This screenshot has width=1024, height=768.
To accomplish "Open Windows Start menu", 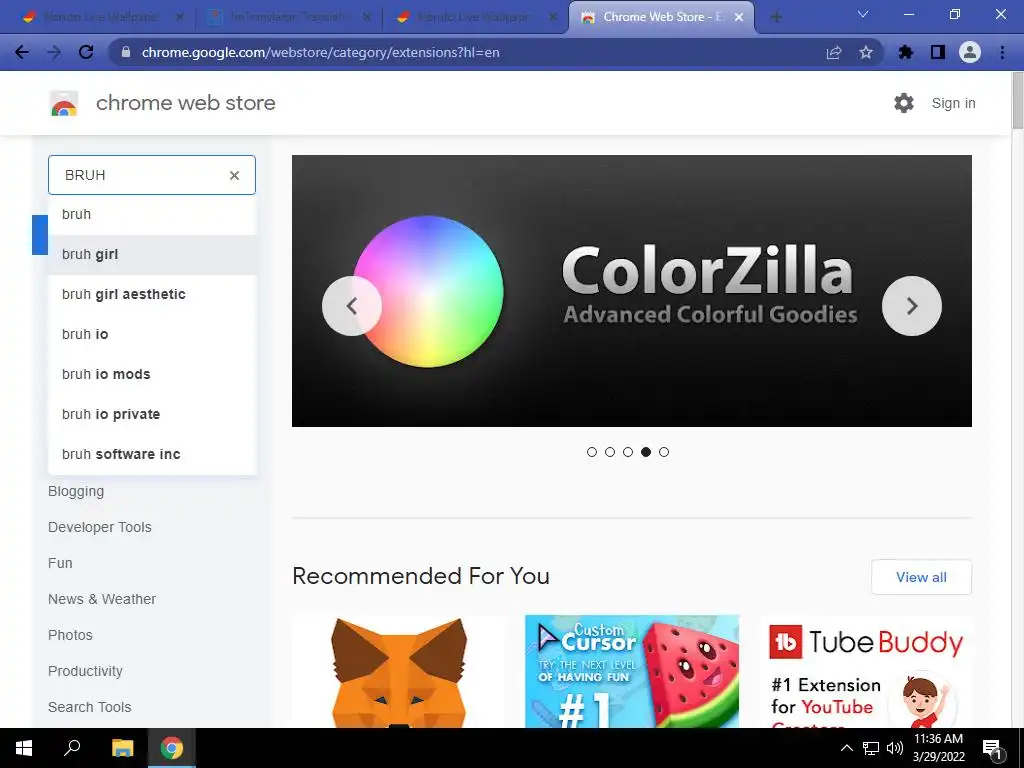I will [24, 748].
